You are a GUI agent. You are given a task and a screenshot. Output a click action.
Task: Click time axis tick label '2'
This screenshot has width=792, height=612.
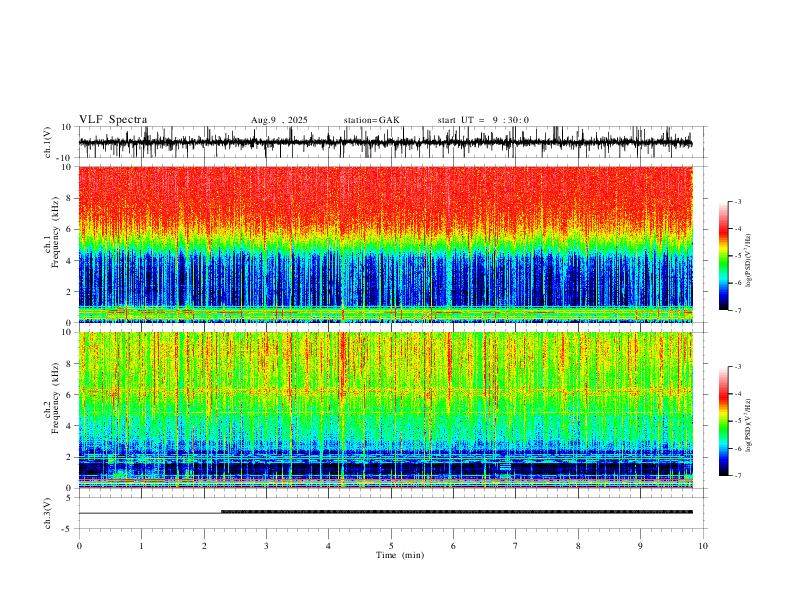tap(204, 546)
